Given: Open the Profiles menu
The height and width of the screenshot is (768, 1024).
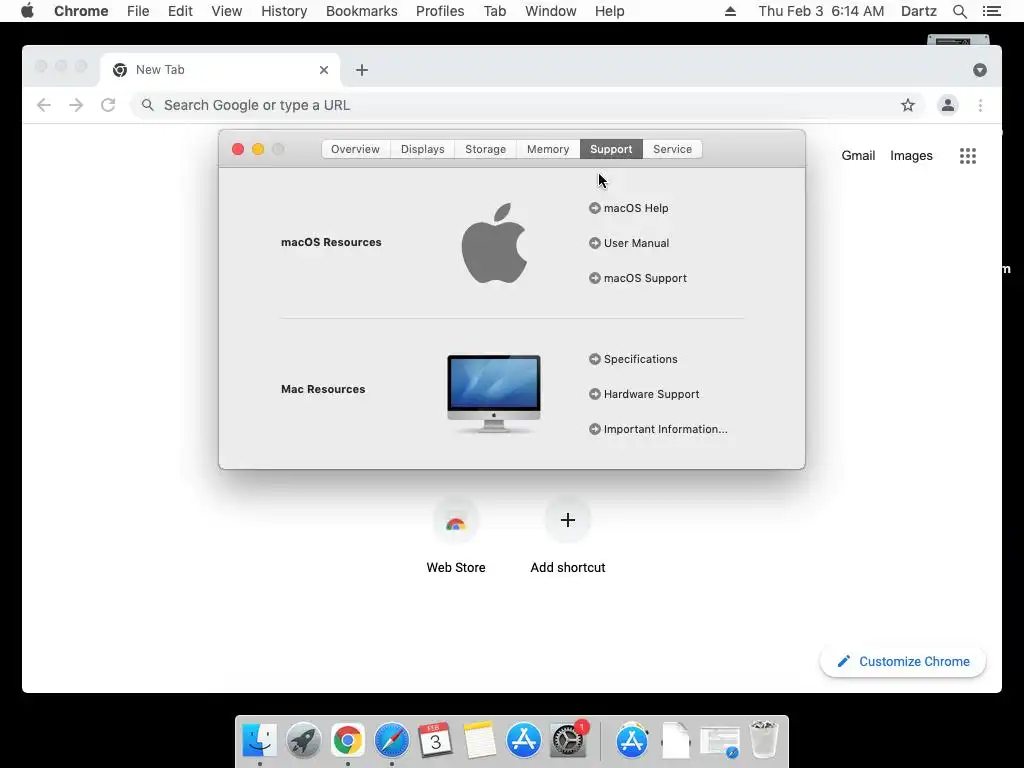Looking at the screenshot, I should coord(440,11).
